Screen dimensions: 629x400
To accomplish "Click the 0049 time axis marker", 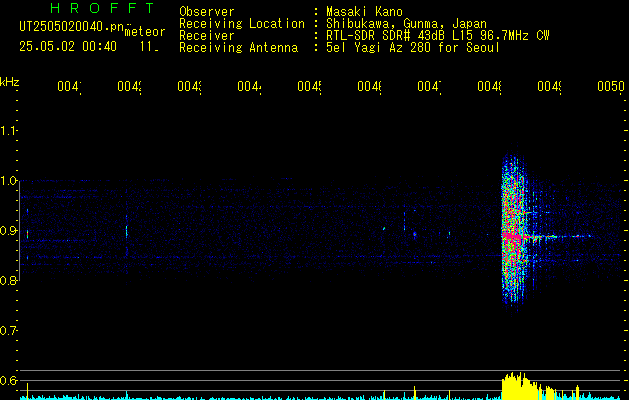I will pyautogui.click(x=549, y=86).
